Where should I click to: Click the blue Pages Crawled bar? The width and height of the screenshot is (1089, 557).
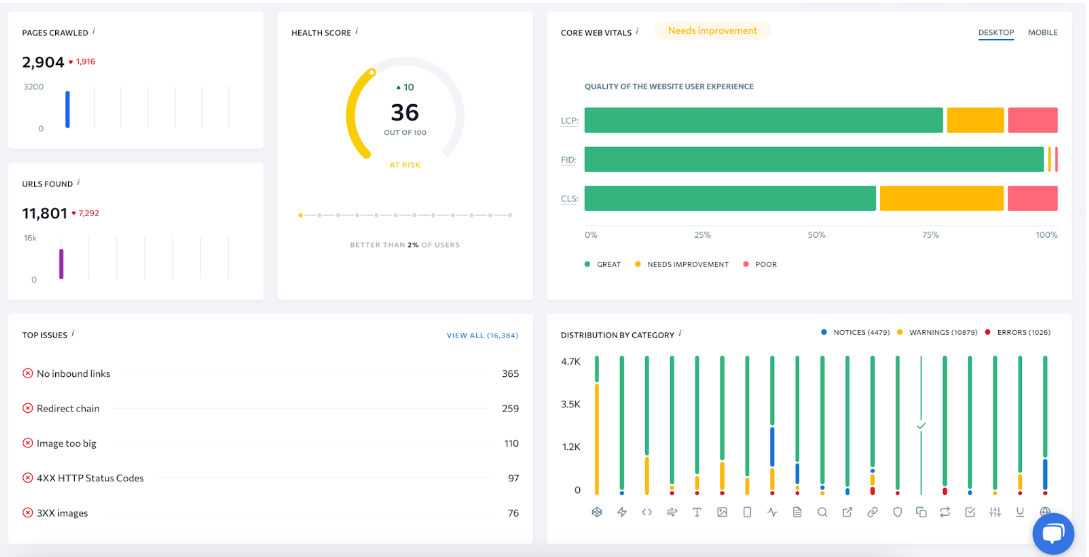pyautogui.click(x=67, y=109)
